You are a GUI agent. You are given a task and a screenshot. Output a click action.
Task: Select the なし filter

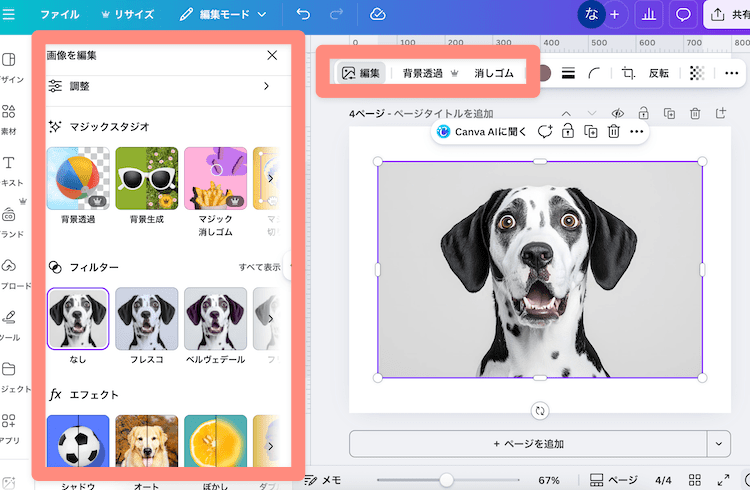click(x=78, y=319)
